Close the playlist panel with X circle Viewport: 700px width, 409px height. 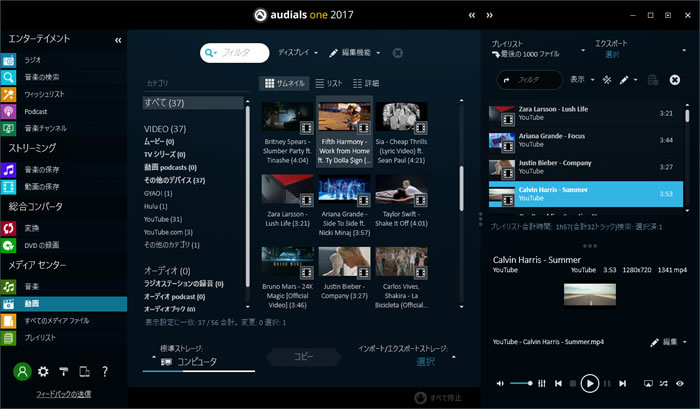[675, 80]
